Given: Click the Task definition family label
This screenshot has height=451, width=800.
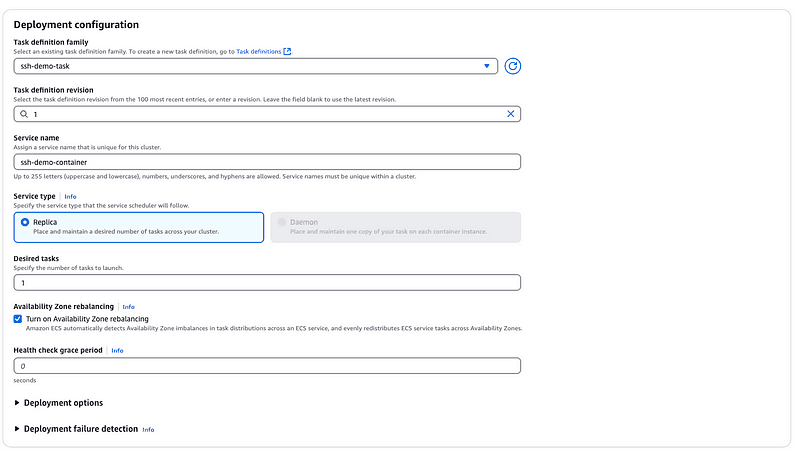Looking at the screenshot, I should [x=51, y=42].
